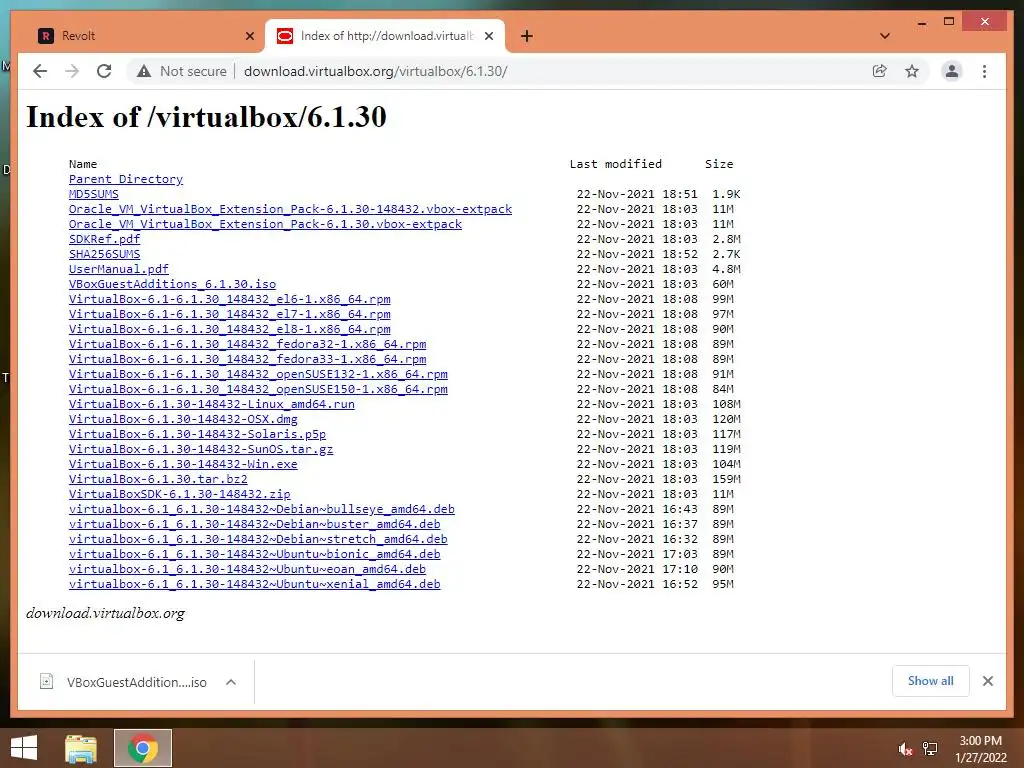Click the forward navigation arrow

pos(72,71)
